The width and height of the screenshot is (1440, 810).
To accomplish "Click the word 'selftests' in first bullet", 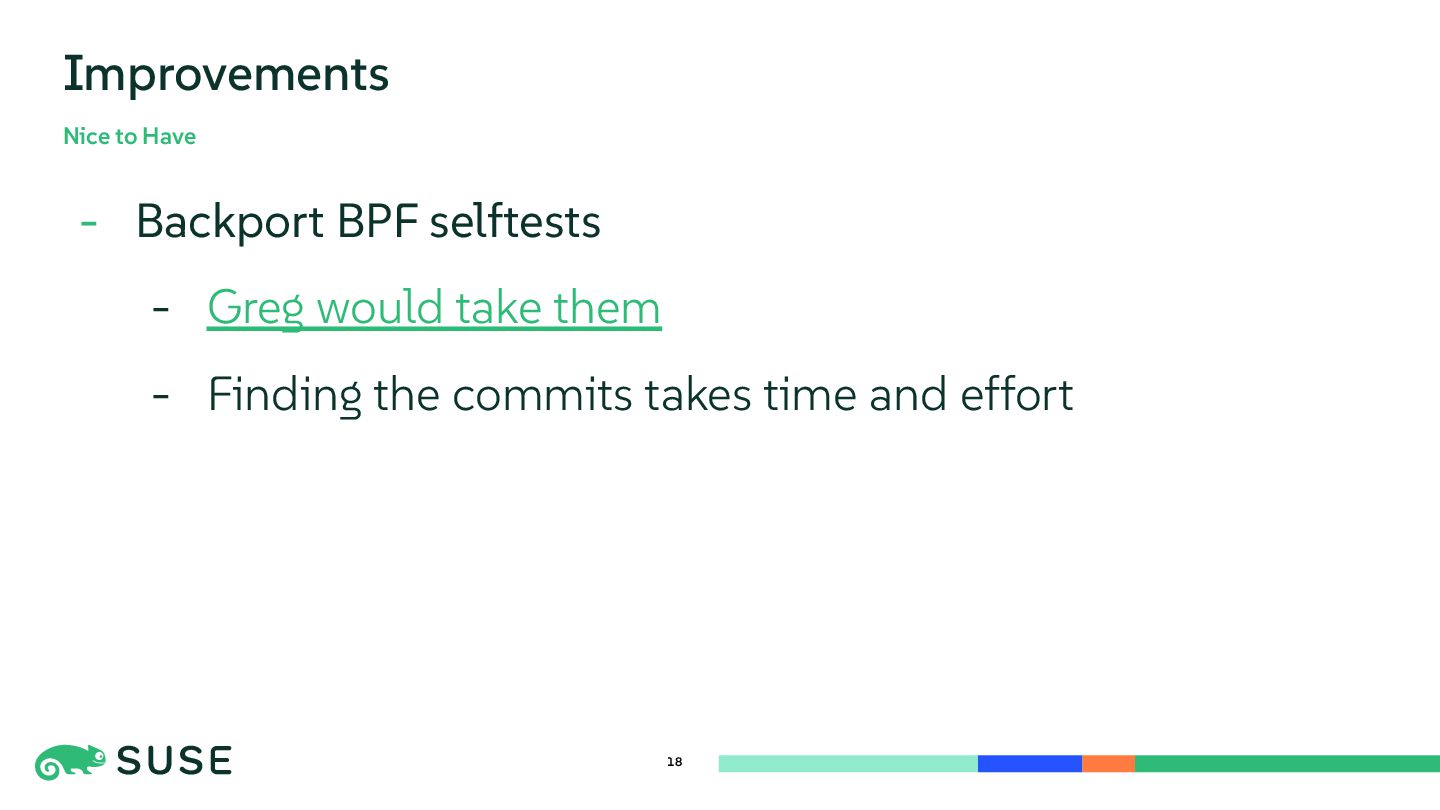I will pyautogui.click(x=515, y=221).
